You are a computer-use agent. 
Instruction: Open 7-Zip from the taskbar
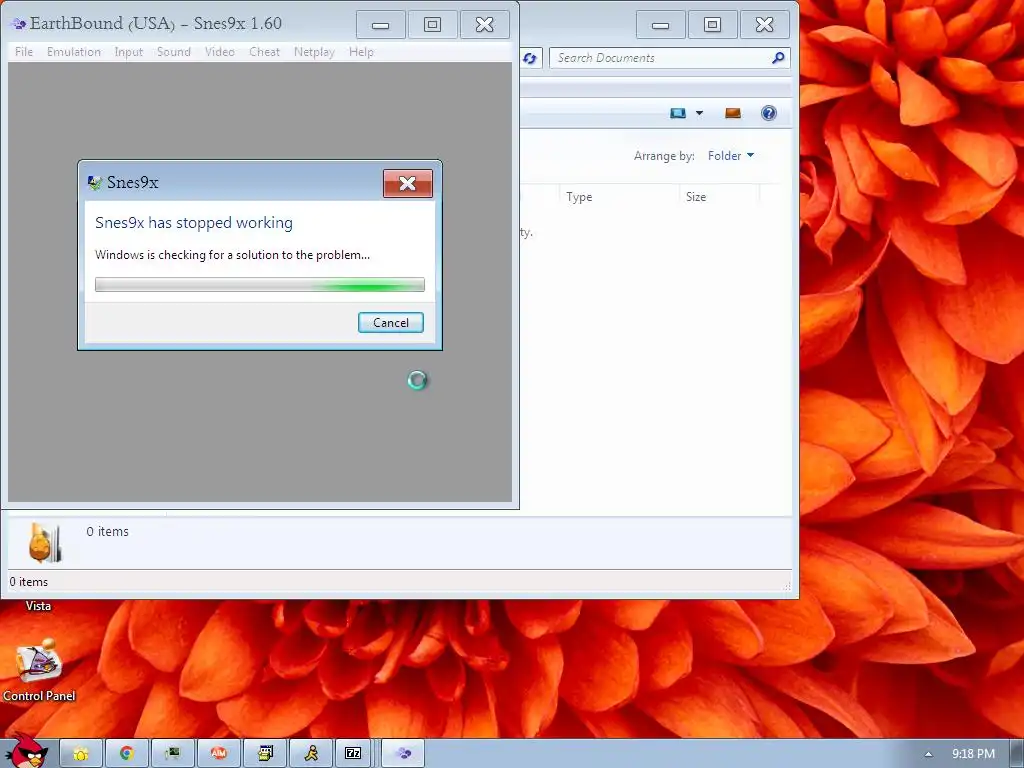[x=353, y=754]
